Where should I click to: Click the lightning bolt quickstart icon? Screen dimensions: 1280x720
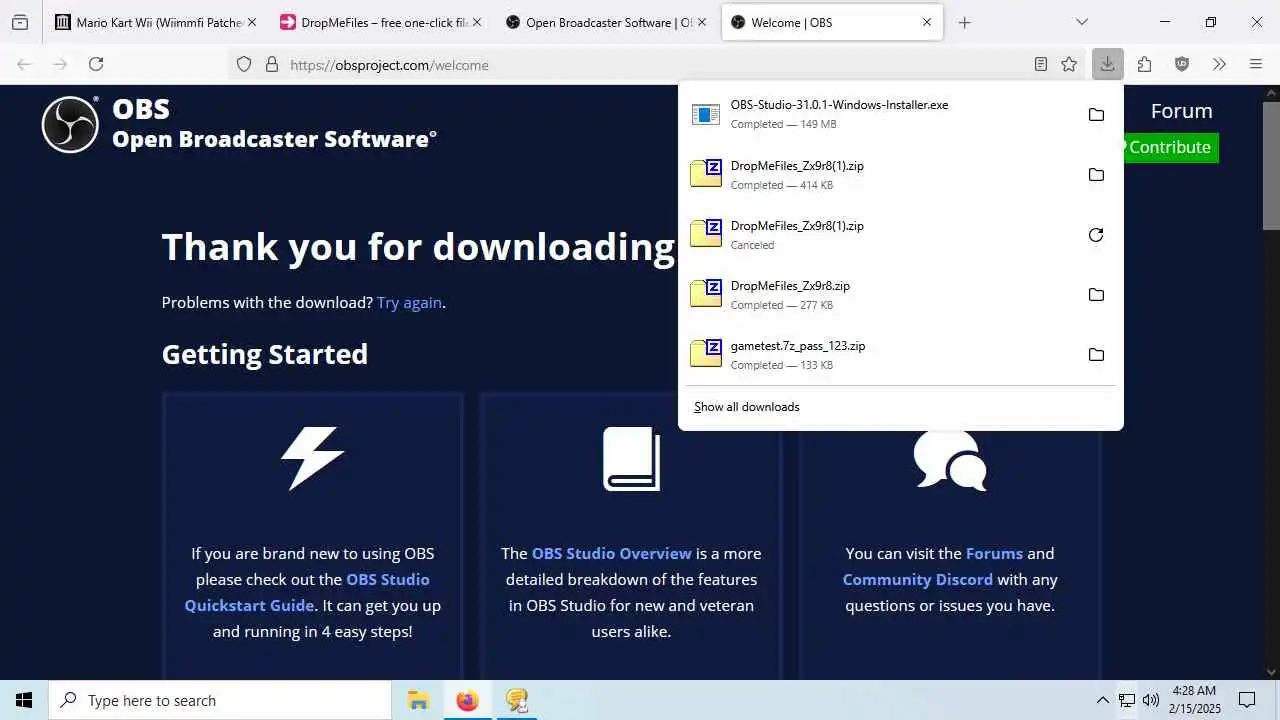pyautogui.click(x=313, y=458)
